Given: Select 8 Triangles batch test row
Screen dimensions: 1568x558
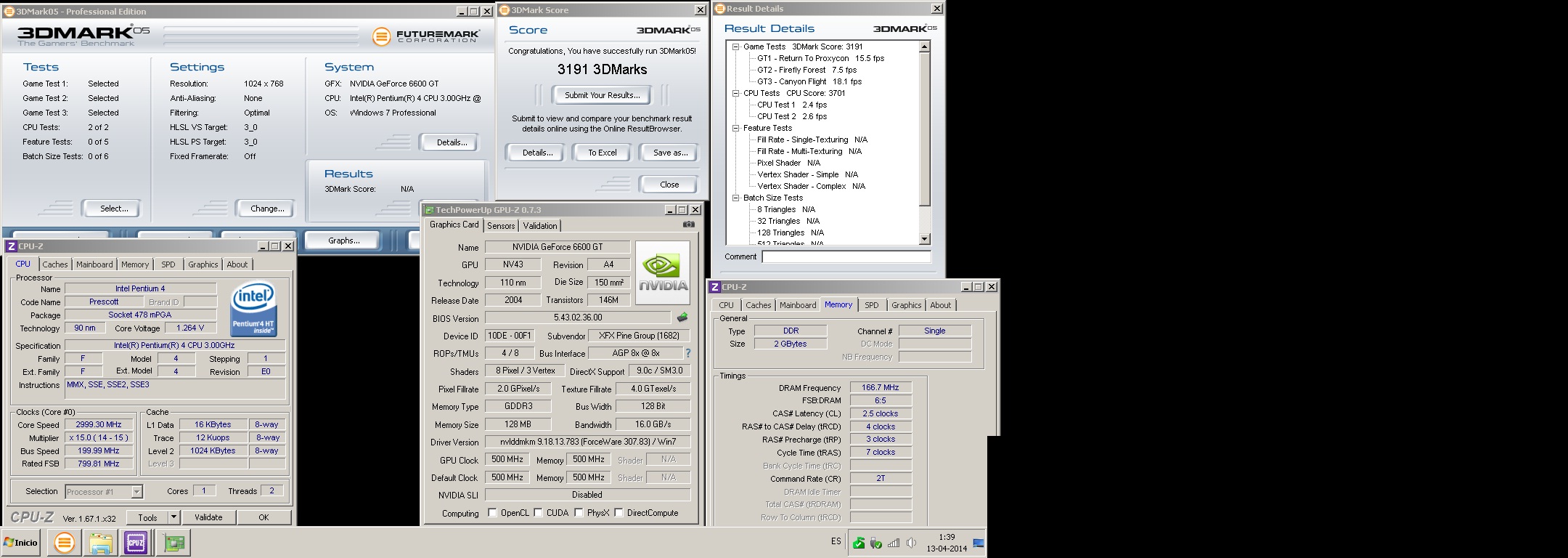Looking at the screenshot, I should 786,209.
